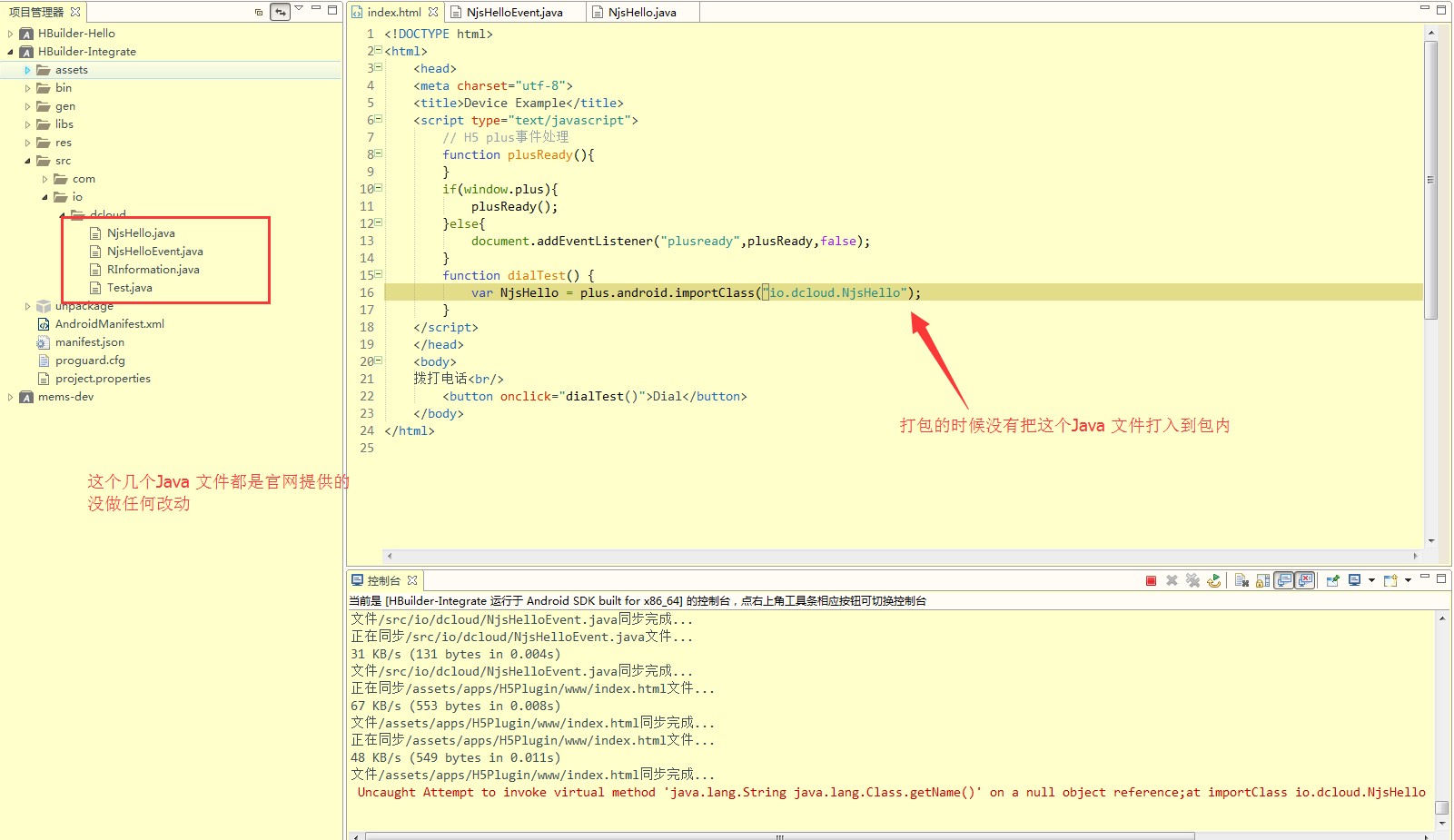1454x840 pixels.
Task: Select the 控制台 console tab
Action: [383, 580]
